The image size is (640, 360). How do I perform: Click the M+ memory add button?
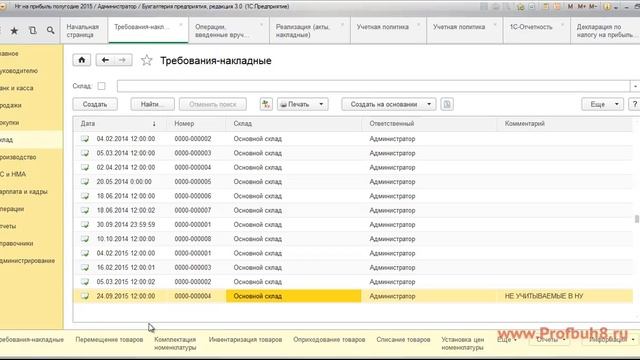[x=582, y=7]
